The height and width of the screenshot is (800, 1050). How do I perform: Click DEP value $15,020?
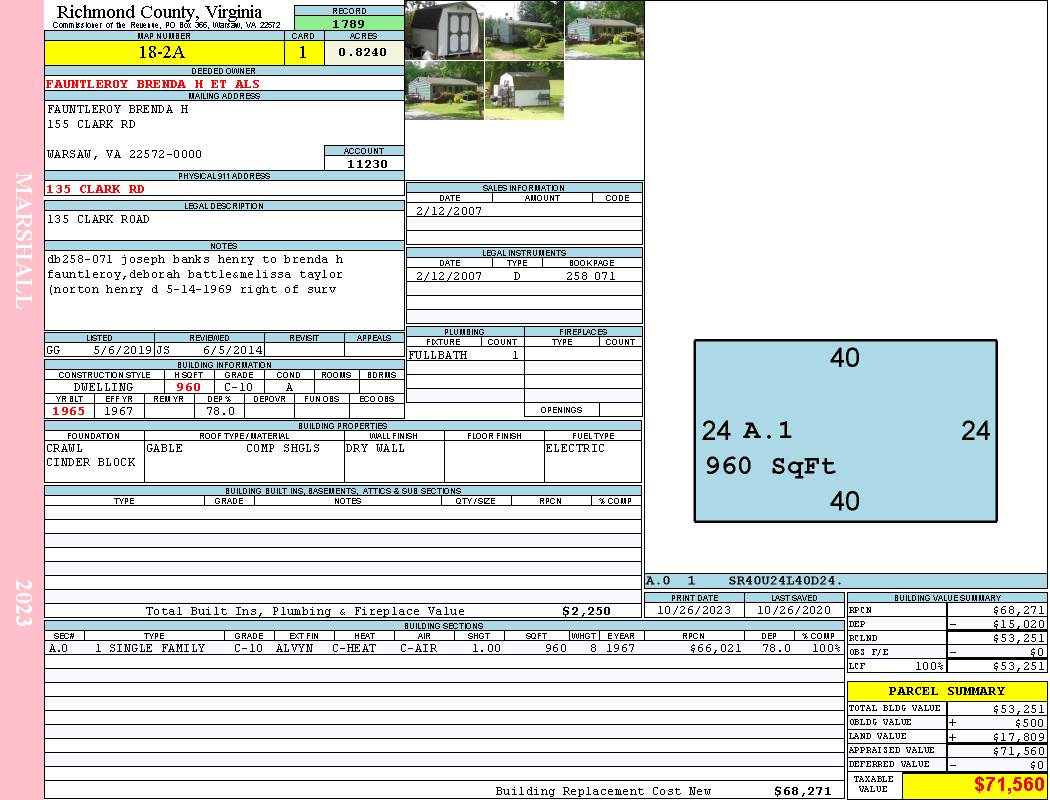1018,624
